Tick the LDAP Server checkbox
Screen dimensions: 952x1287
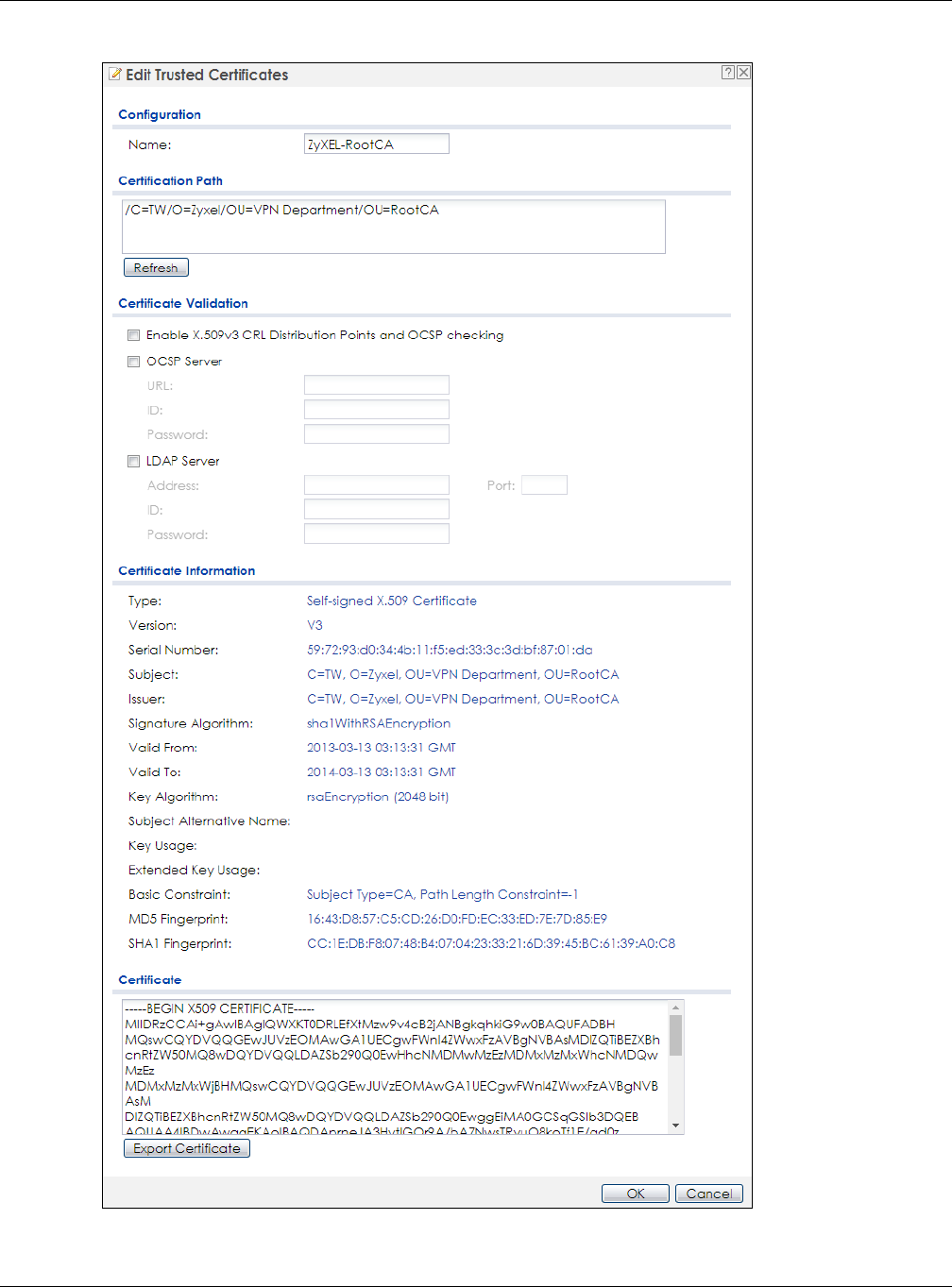click(x=134, y=462)
